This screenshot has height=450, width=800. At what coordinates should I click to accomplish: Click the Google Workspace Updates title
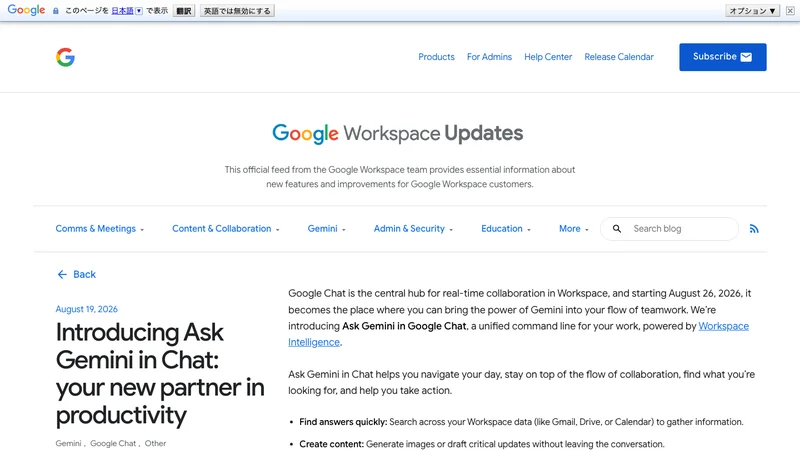(x=397, y=133)
